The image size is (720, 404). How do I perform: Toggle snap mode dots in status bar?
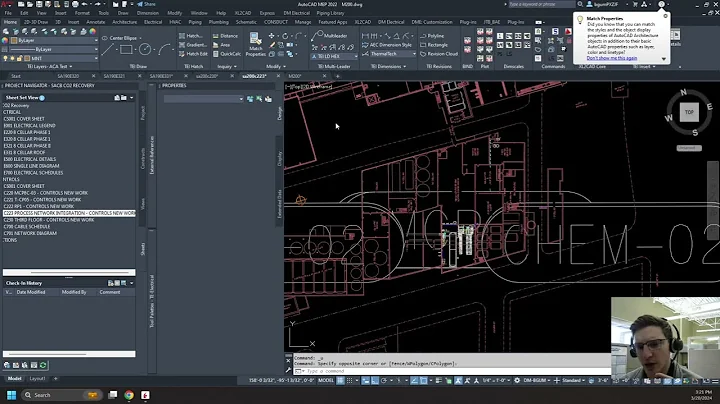click(x=349, y=380)
